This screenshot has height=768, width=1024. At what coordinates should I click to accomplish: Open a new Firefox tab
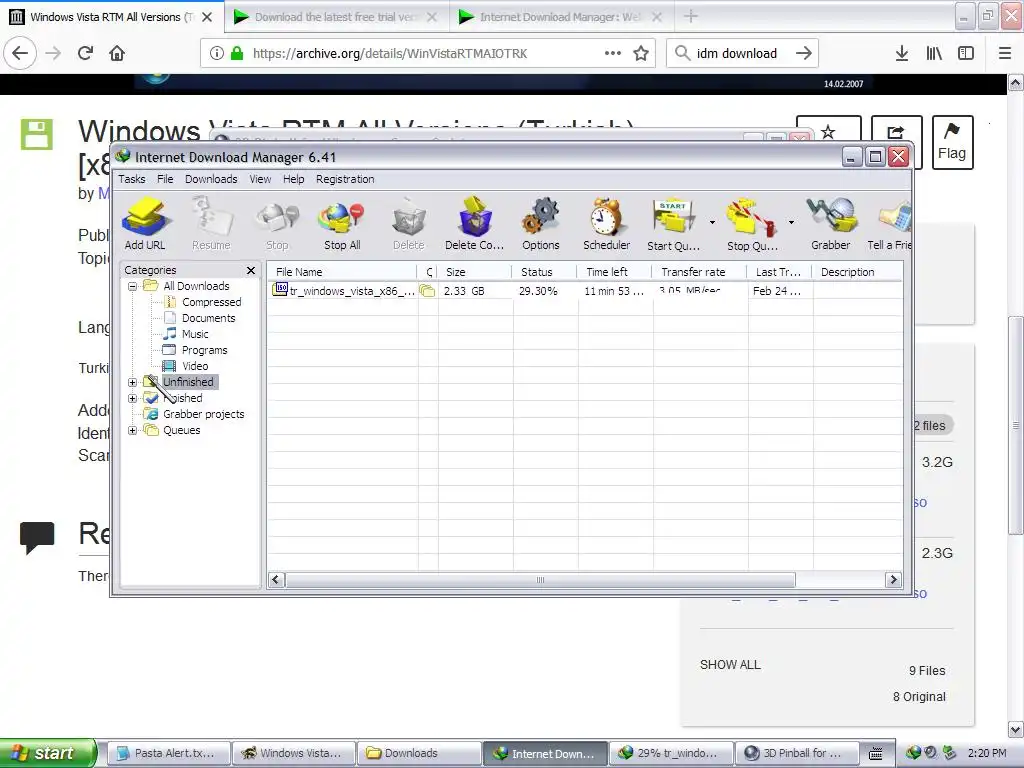(x=691, y=17)
